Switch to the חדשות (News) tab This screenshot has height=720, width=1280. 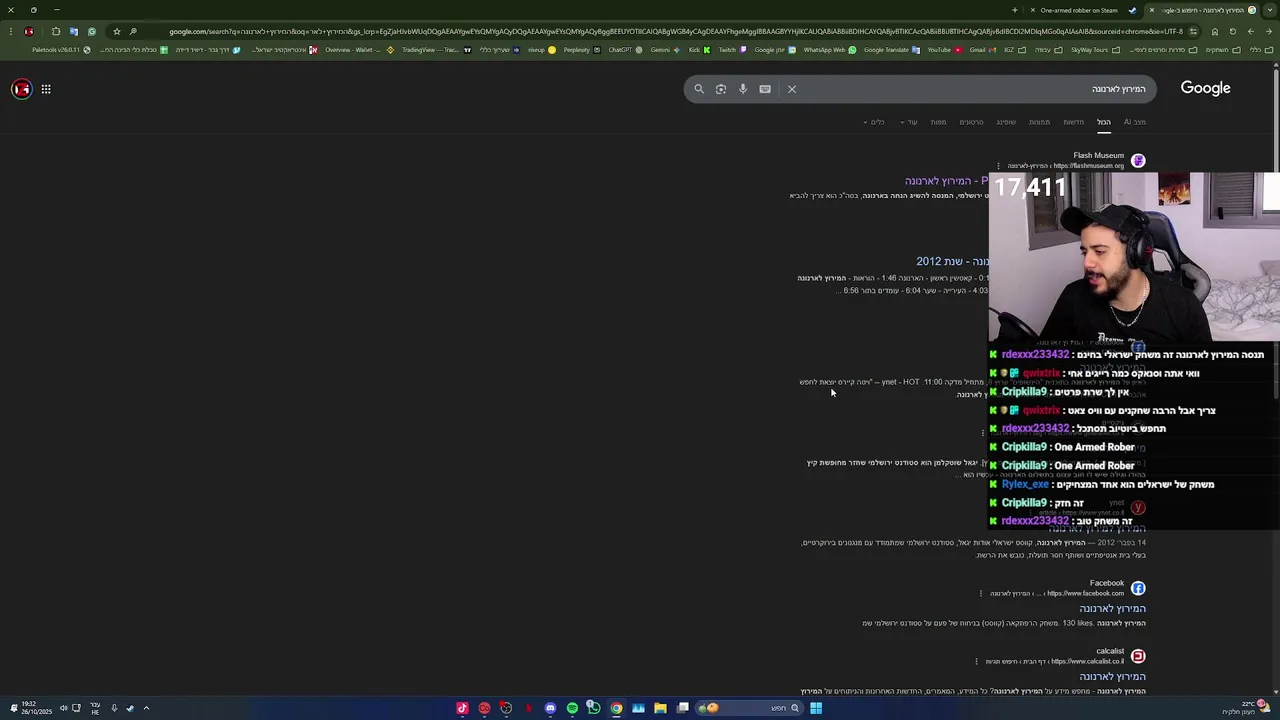tap(1073, 122)
